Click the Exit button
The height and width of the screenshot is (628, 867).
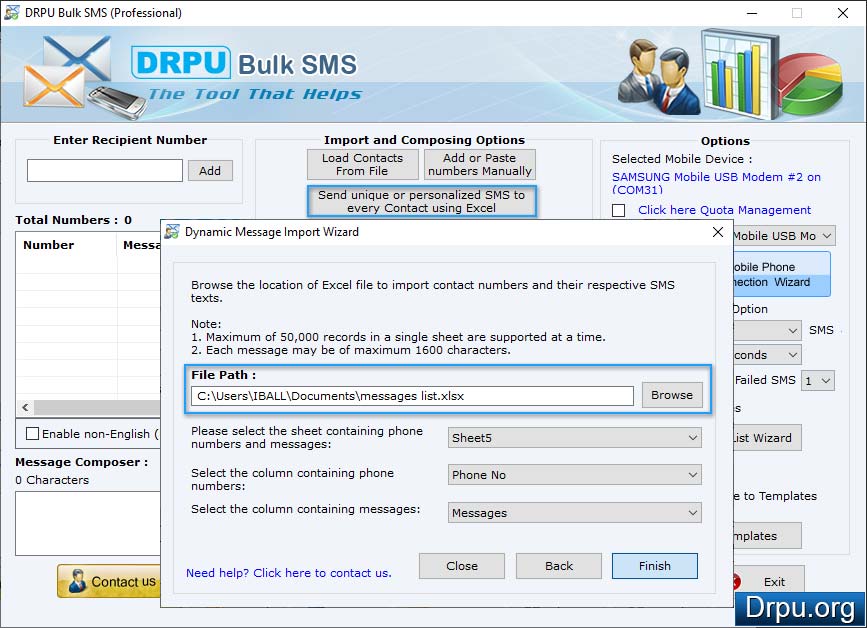click(x=769, y=581)
